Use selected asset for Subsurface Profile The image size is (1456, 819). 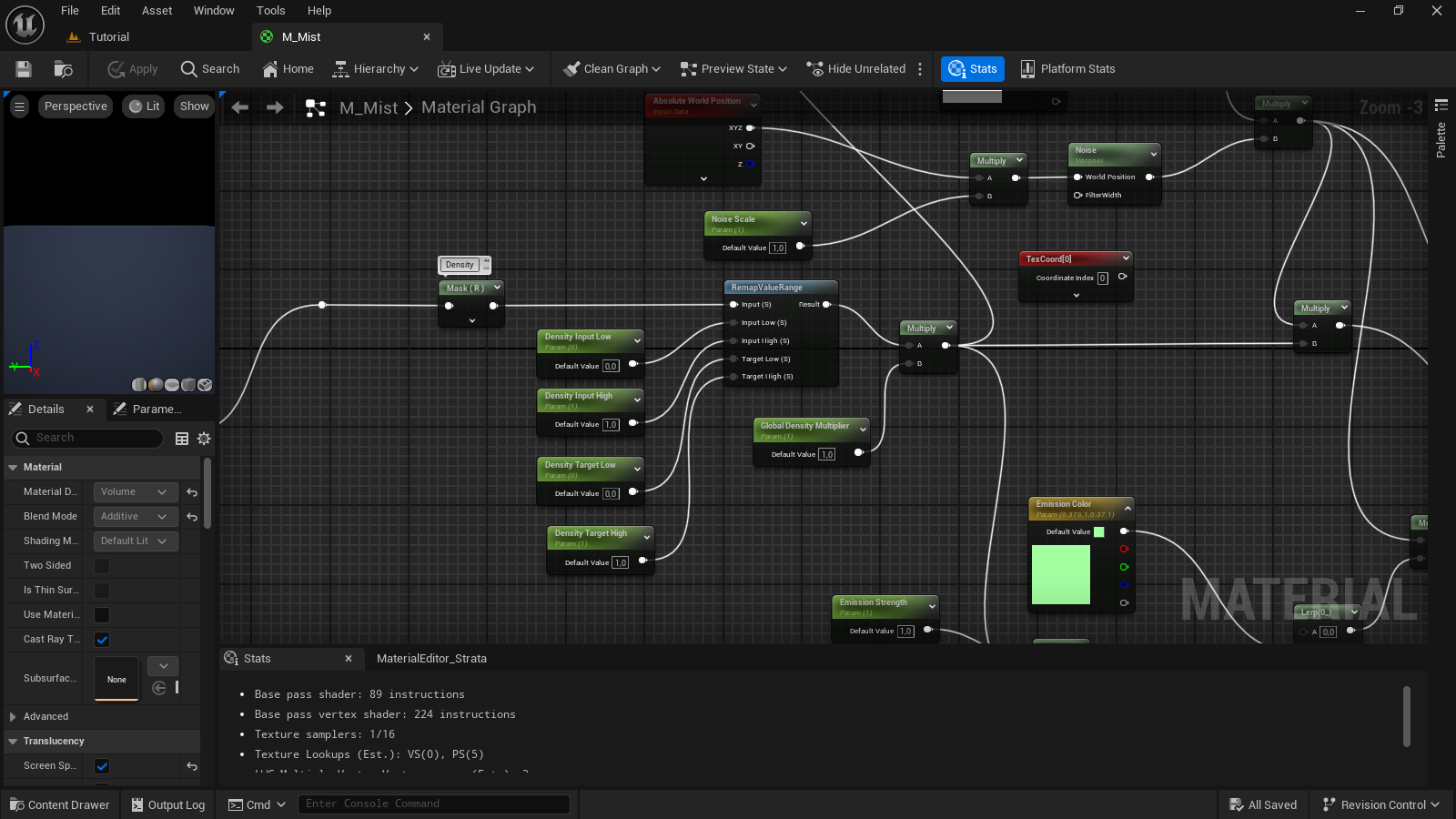tap(159, 688)
